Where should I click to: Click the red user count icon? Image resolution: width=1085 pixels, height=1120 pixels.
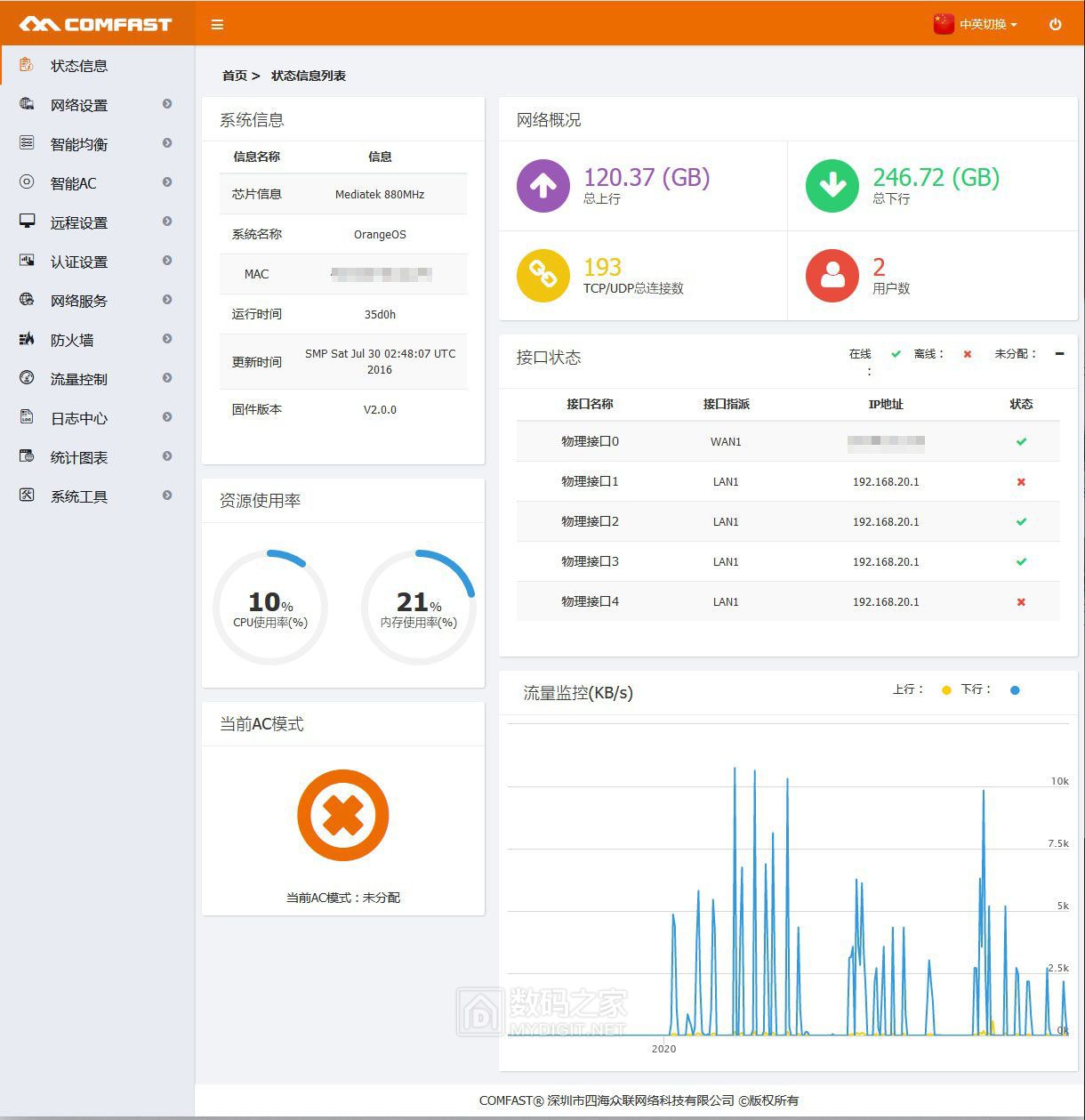[832, 275]
